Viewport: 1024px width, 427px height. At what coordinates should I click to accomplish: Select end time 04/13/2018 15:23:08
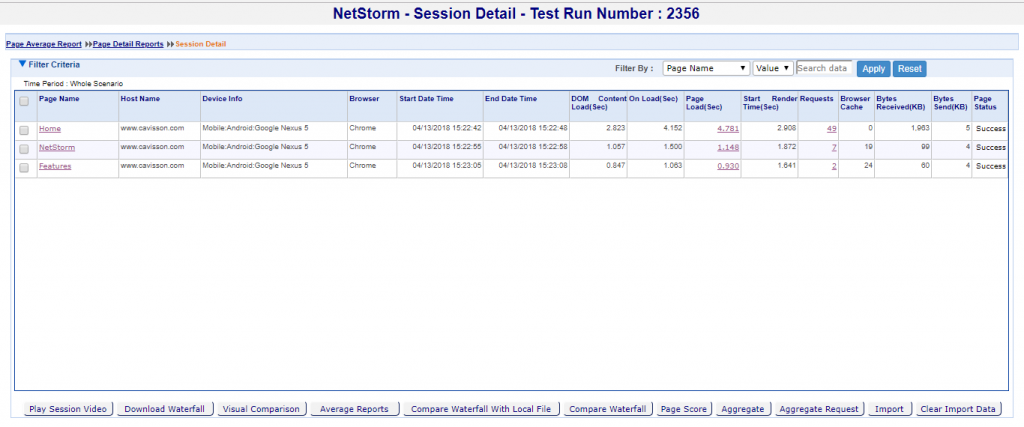click(x=533, y=166)
